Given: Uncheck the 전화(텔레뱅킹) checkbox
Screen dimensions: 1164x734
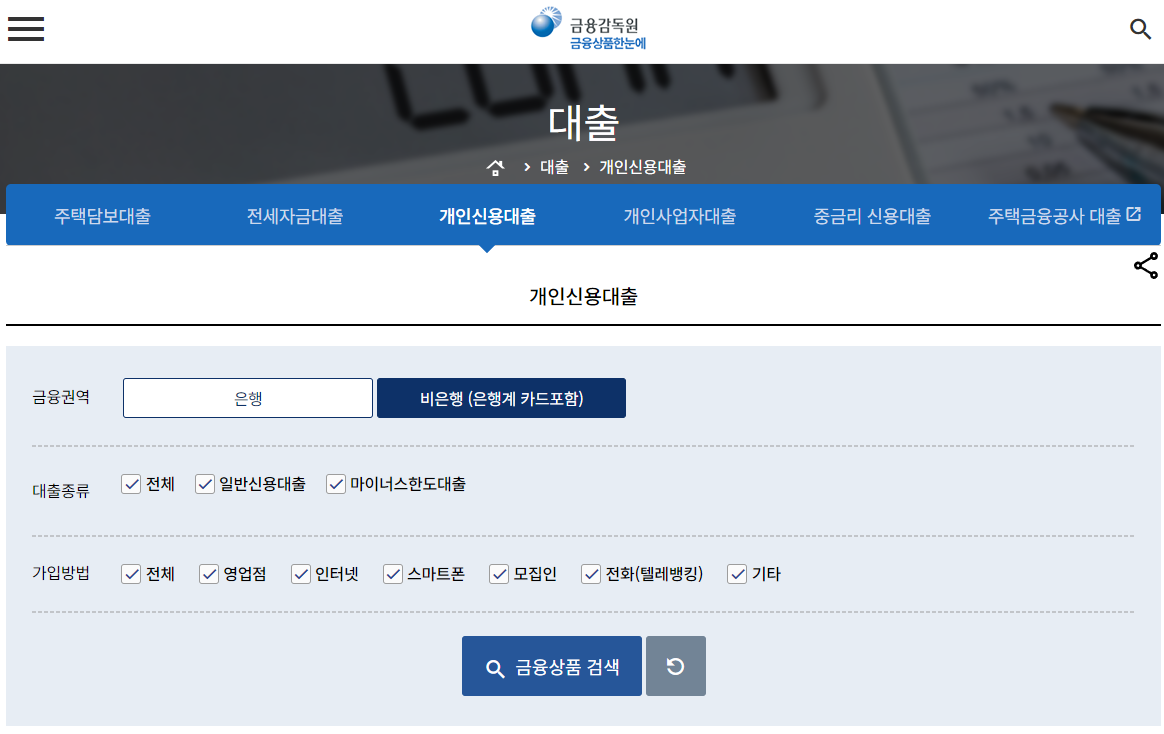Looking at the screenshot, I should tap(590, 574).
